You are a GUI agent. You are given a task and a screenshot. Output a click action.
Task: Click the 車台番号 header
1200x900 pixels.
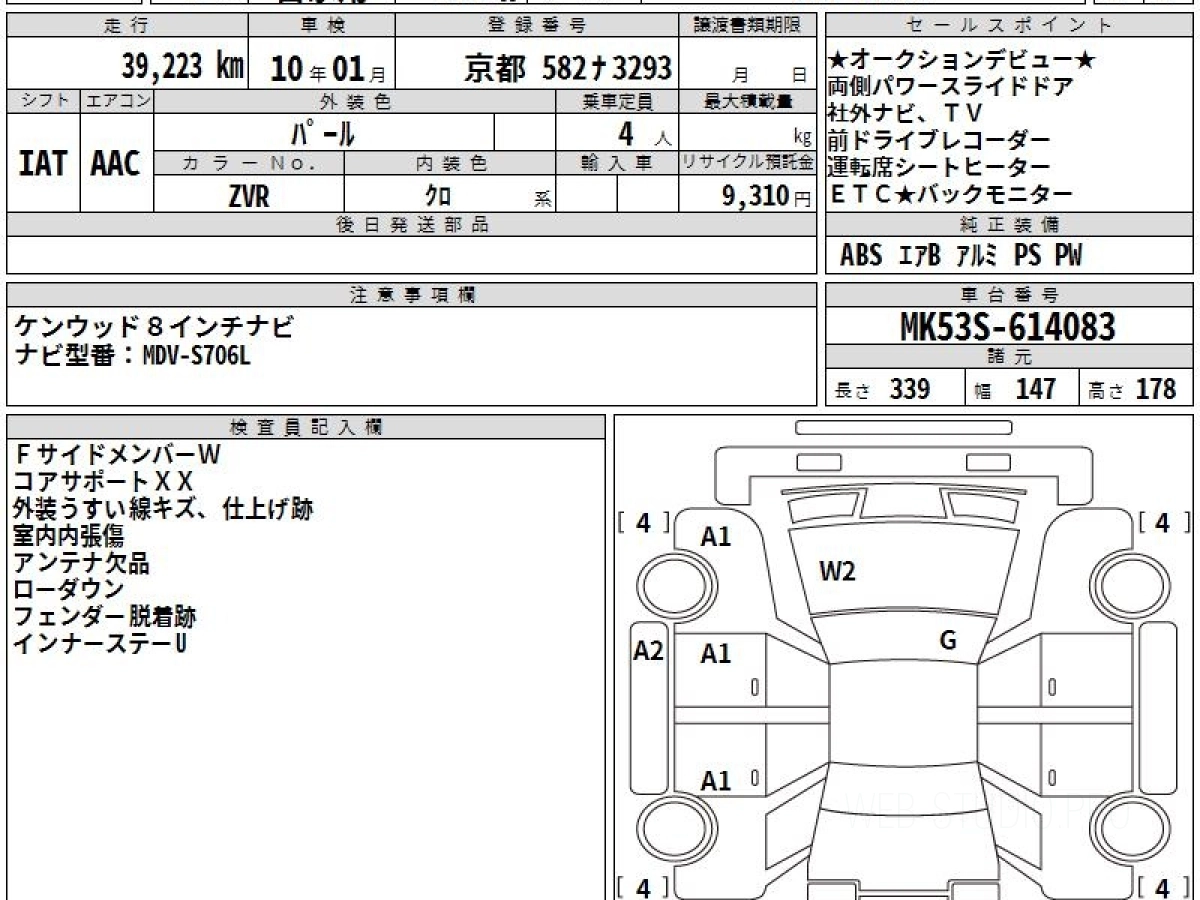pyautogui.click(x=1010, y=295)
